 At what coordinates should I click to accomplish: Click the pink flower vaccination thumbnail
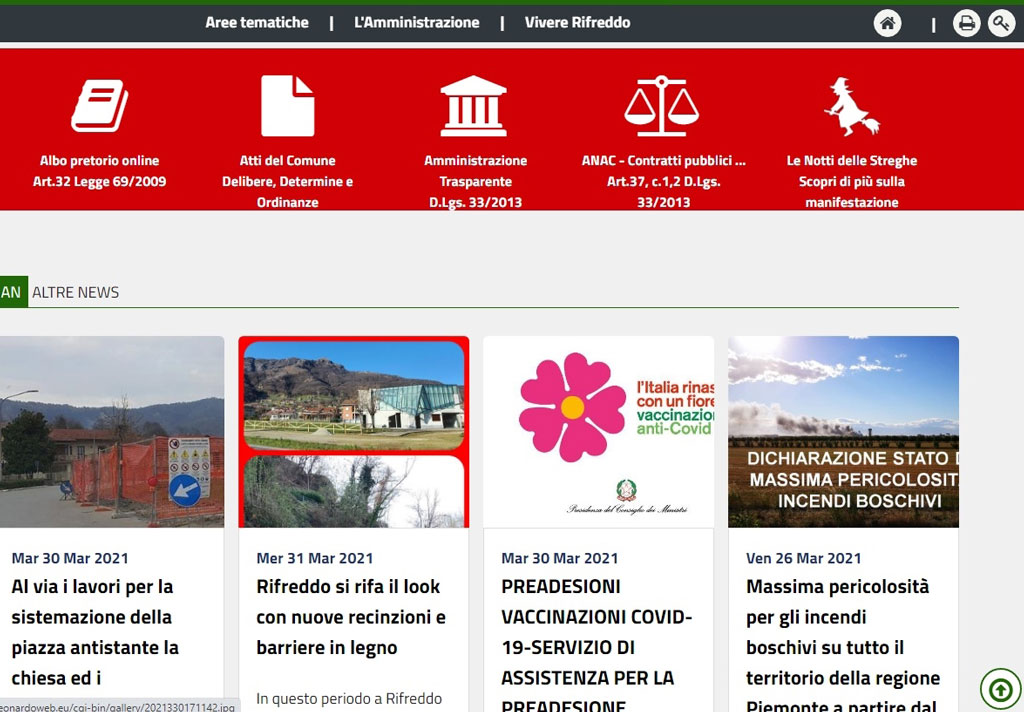pos(598,432)
